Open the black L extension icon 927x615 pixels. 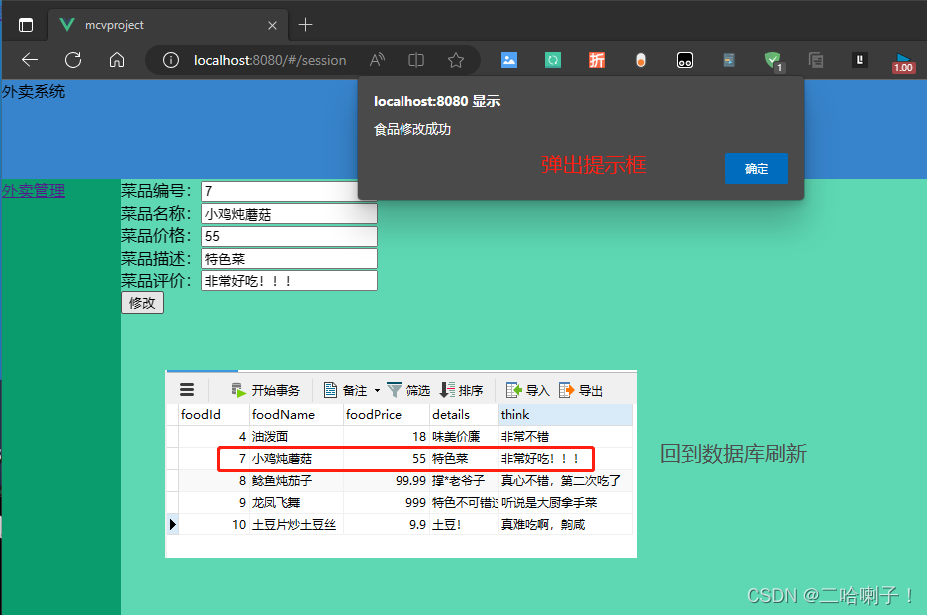tap(860, 60)
